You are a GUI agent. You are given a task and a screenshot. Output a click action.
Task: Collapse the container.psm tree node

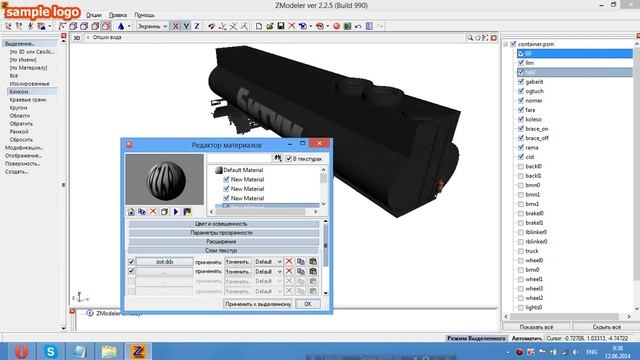[x=506, y=44]
